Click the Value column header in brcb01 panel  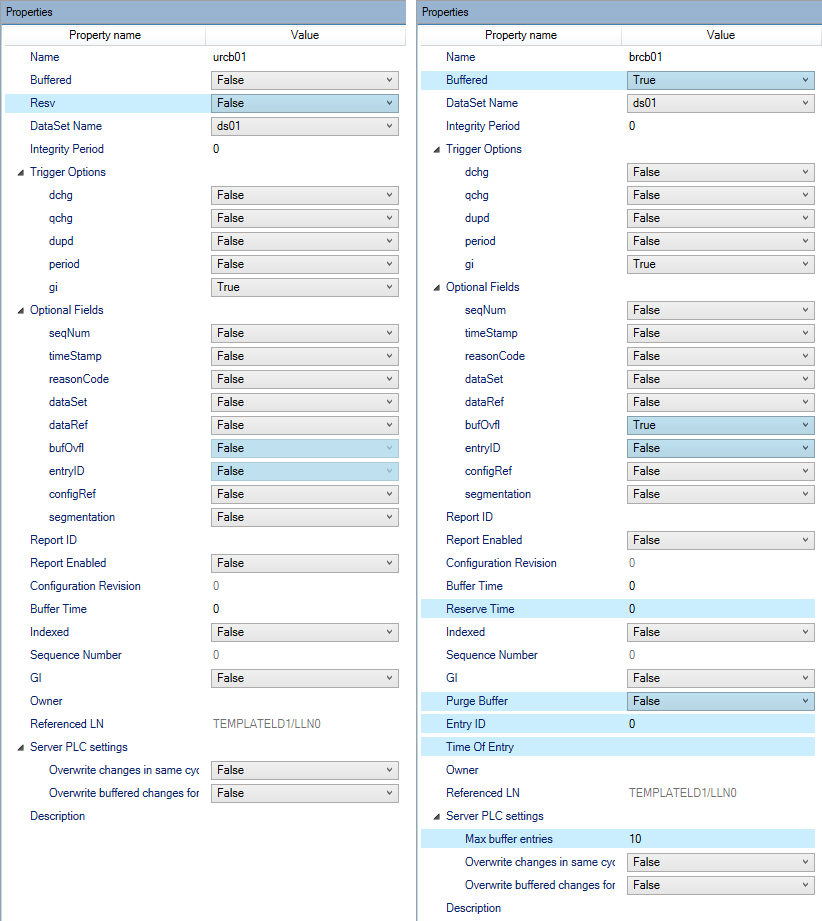point(720,35)
